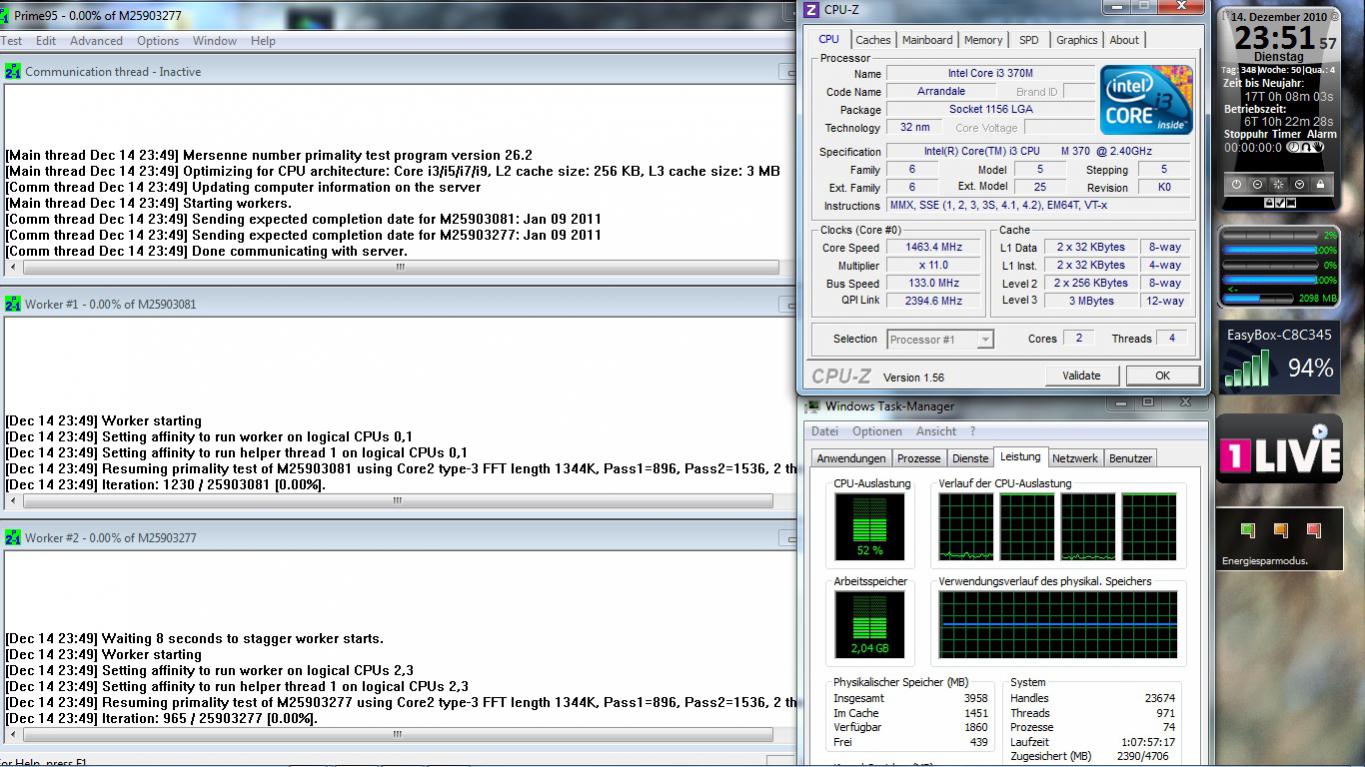1365x767 pixels.
Task: Click the Communication thread window icon
Action: [13, 71]
